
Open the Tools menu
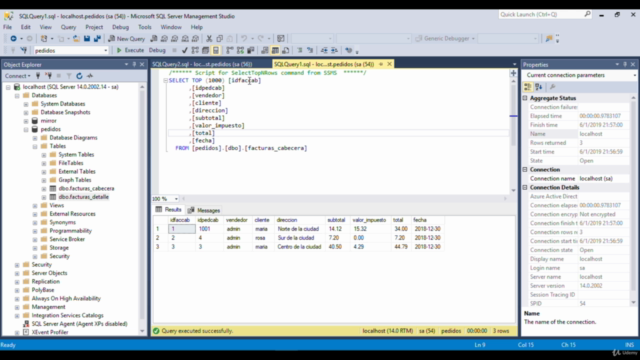(144, 27)
